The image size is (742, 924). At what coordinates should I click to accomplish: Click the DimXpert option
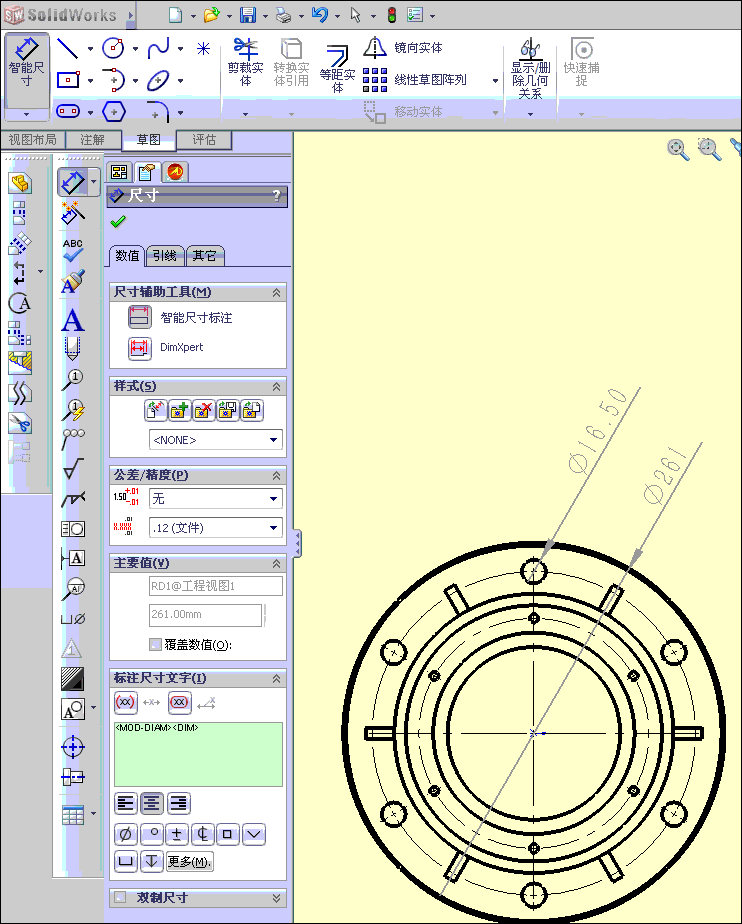166,347
